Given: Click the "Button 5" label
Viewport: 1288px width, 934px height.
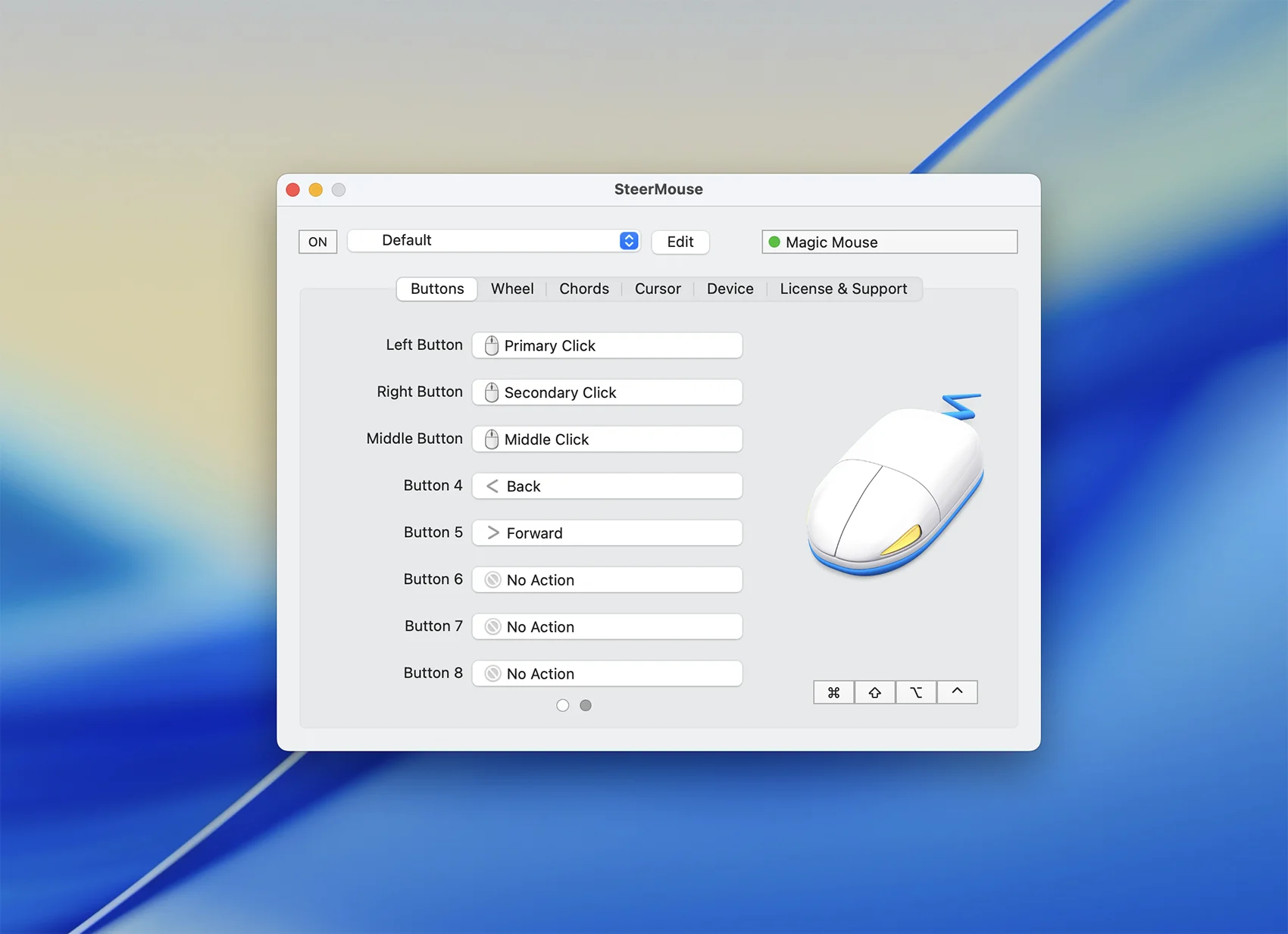Looking at the screenshot, I should pyautogui.click(x=433, y=533).
